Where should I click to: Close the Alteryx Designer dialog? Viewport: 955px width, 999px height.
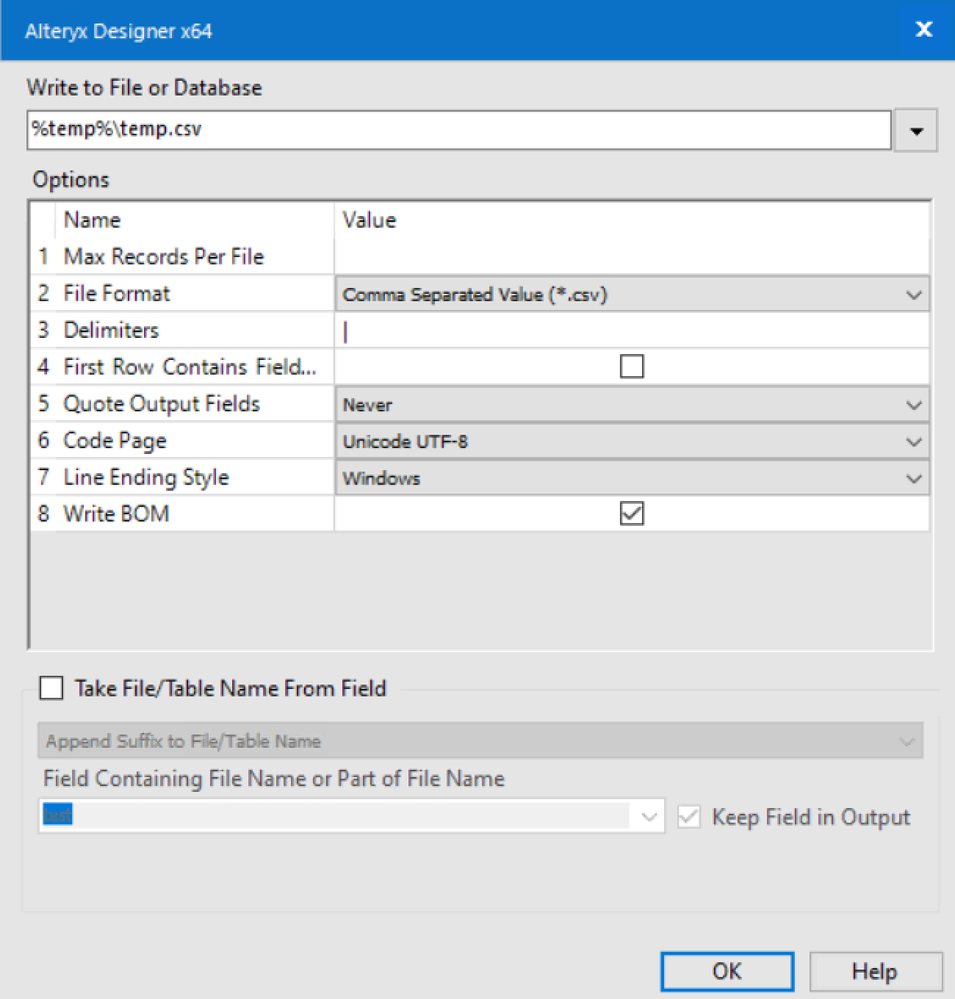(924, 29)
